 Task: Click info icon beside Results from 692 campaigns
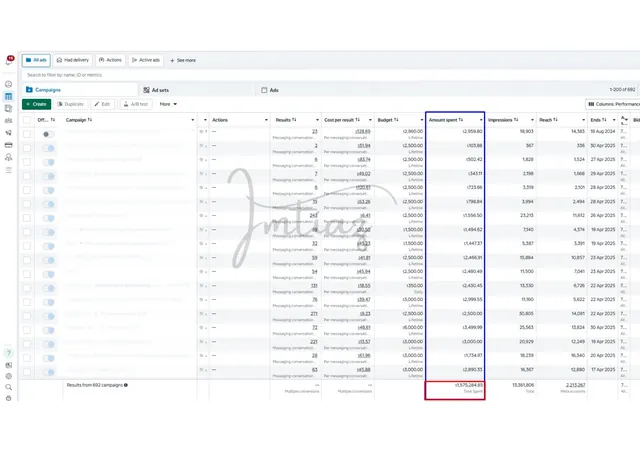126,385
